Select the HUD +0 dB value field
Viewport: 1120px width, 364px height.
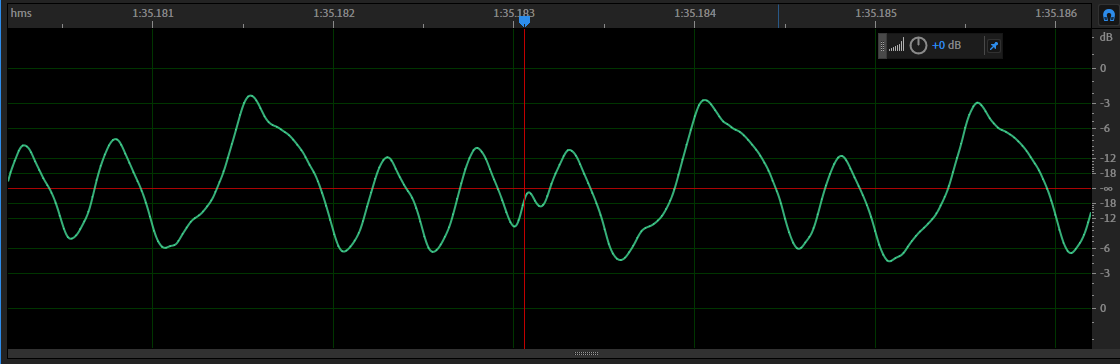pyautogui.click(x=946, y=46)
